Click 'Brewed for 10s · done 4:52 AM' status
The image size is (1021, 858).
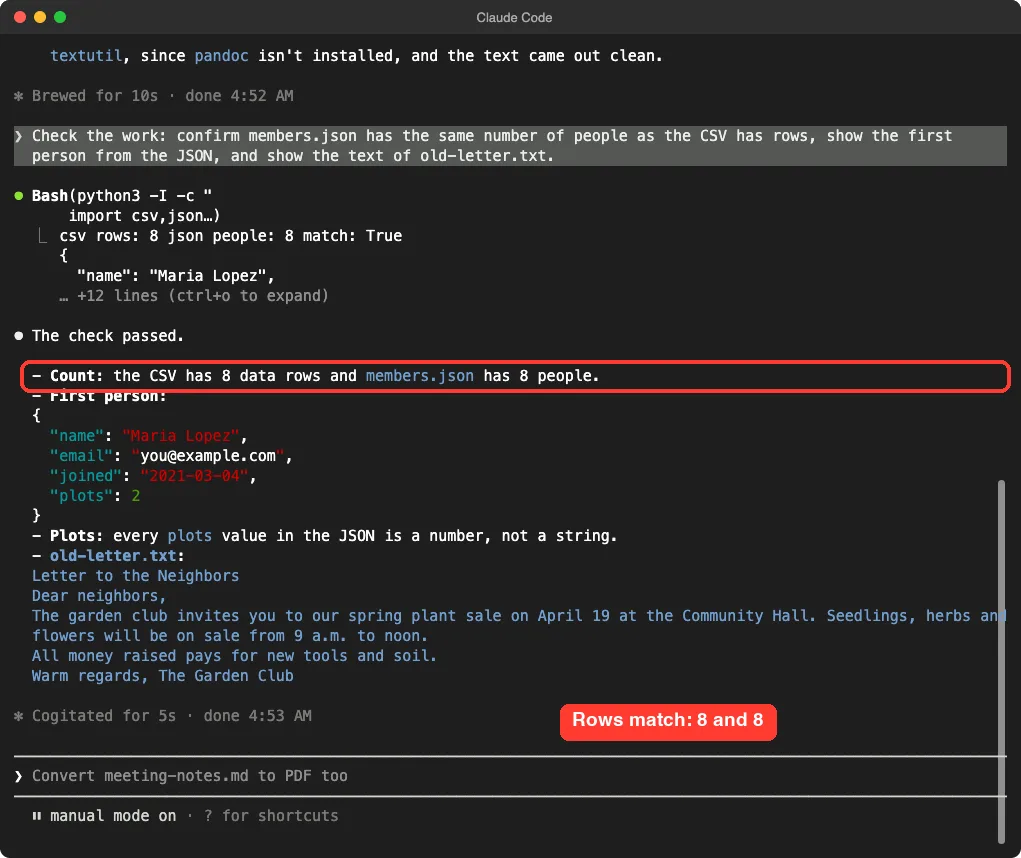pos(163,96)
